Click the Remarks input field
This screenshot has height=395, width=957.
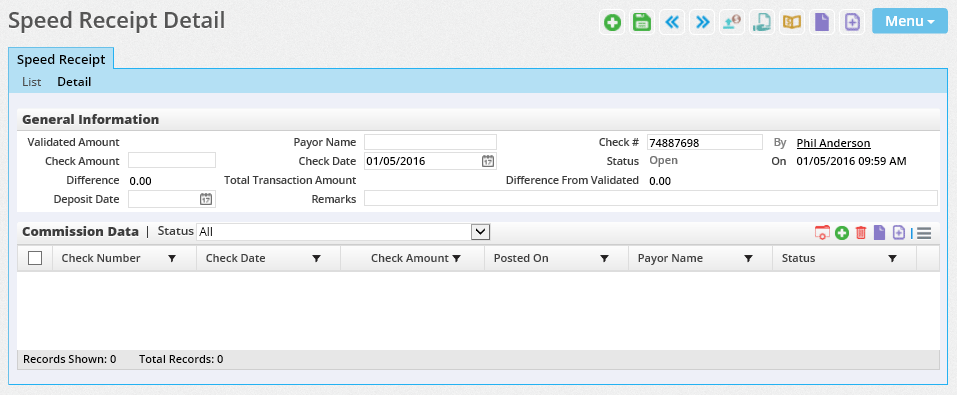point(651,198)
